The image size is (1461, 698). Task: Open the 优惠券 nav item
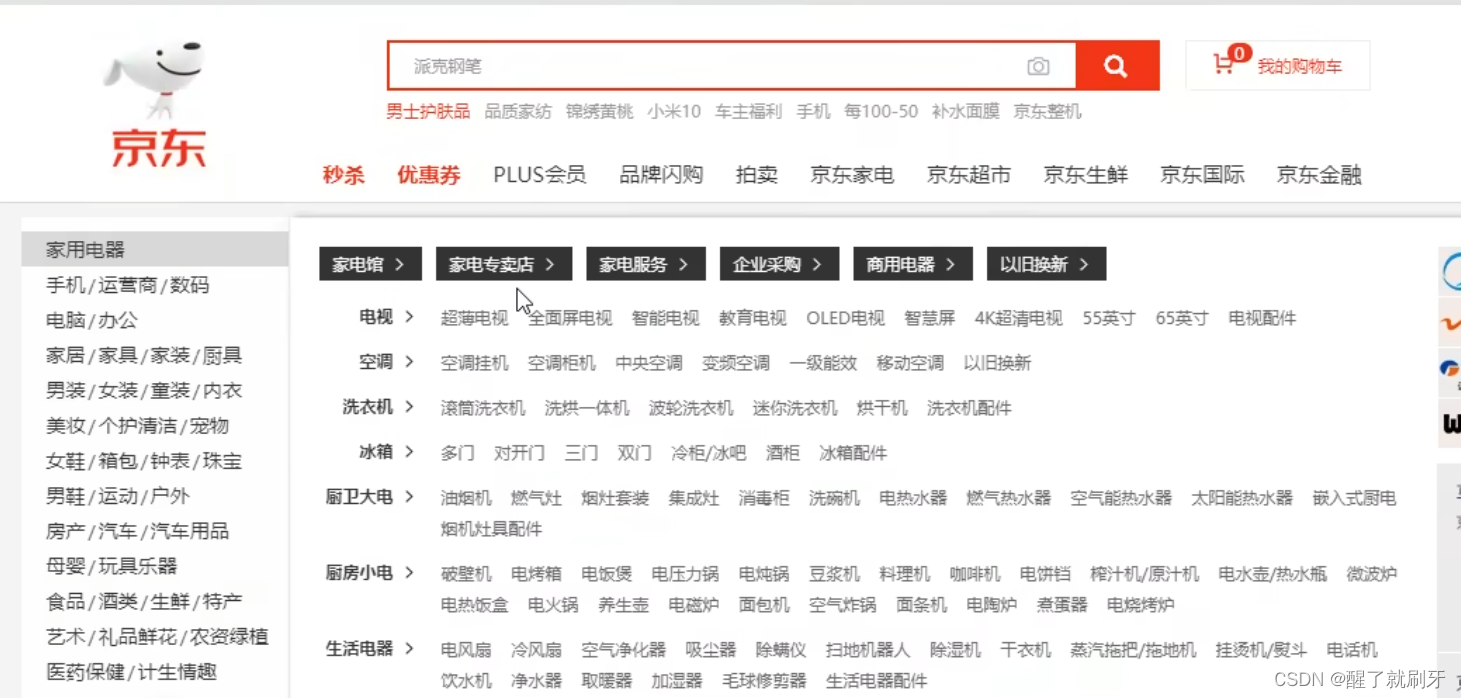(x=429, y=175)
